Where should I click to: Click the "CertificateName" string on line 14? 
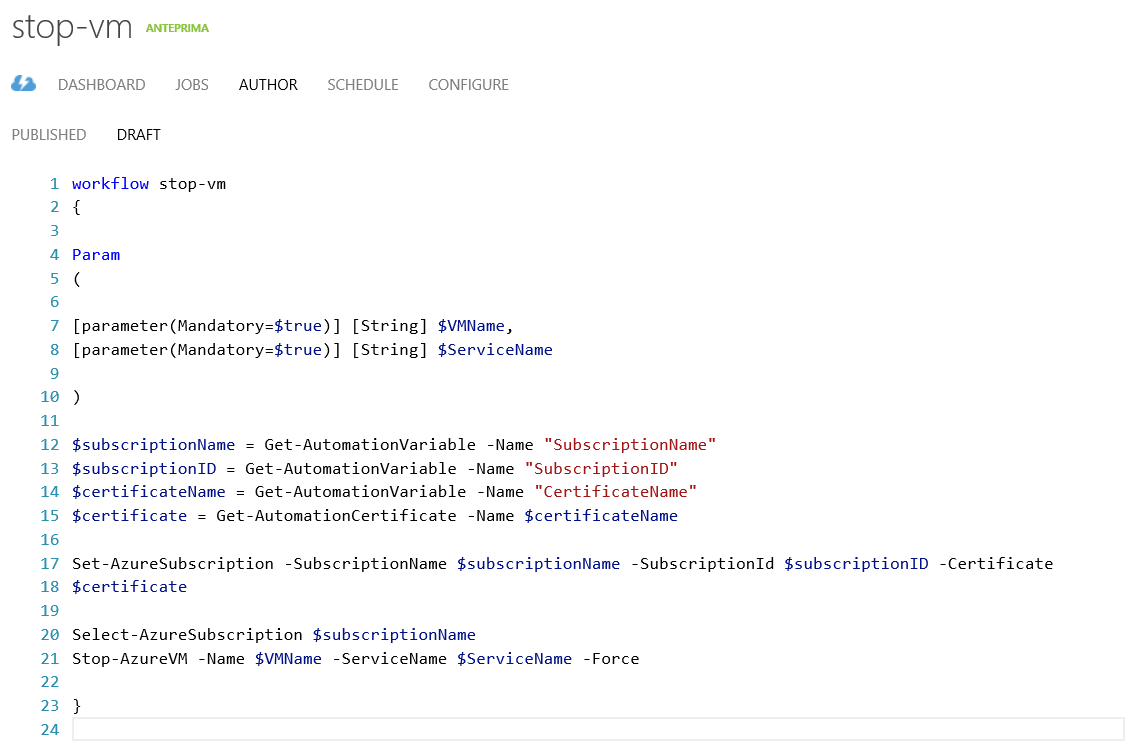pos(615,492)
